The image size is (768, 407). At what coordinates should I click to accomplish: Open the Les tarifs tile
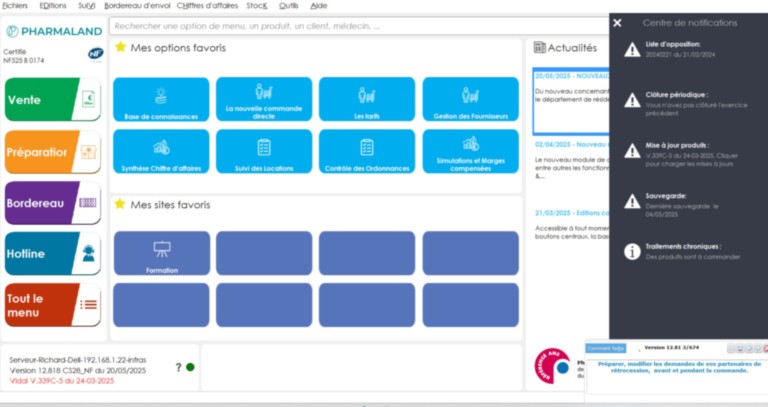click(x=367, y=100)
